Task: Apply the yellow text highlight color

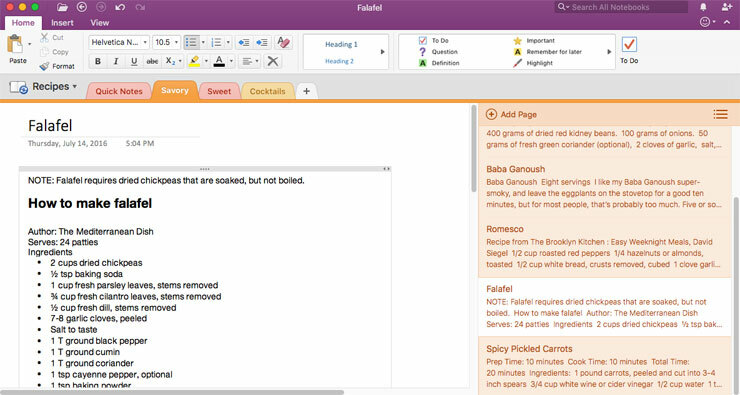Action: (194, 61)
